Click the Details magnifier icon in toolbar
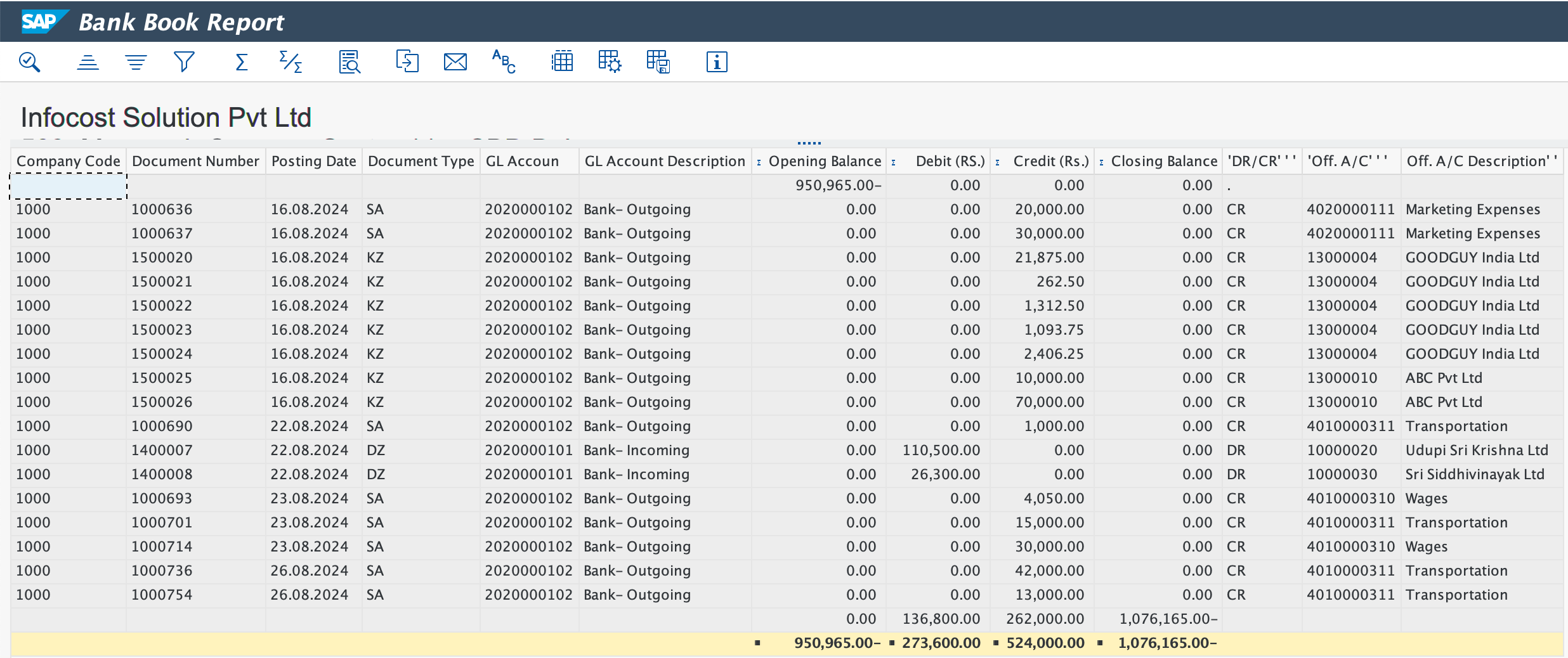Image resolution: width=1568 pixels, height=658 pixels. 30,62
